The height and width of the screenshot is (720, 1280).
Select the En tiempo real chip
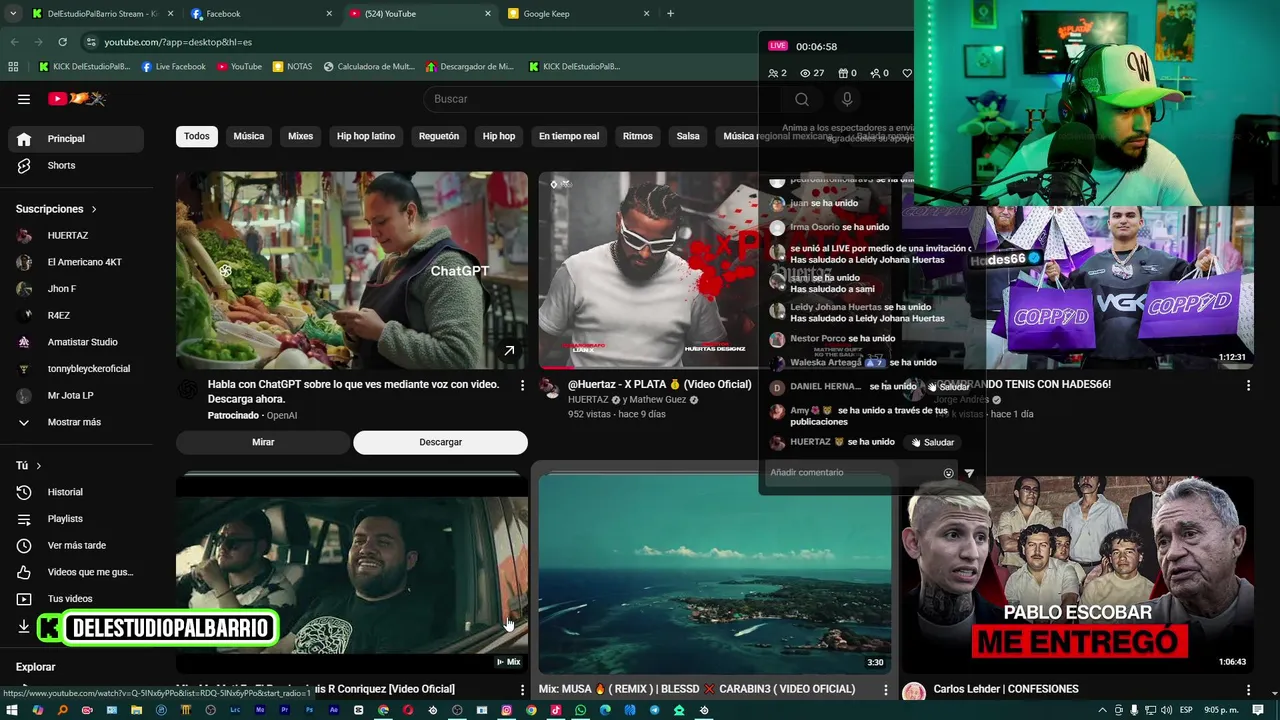(569, 136)
